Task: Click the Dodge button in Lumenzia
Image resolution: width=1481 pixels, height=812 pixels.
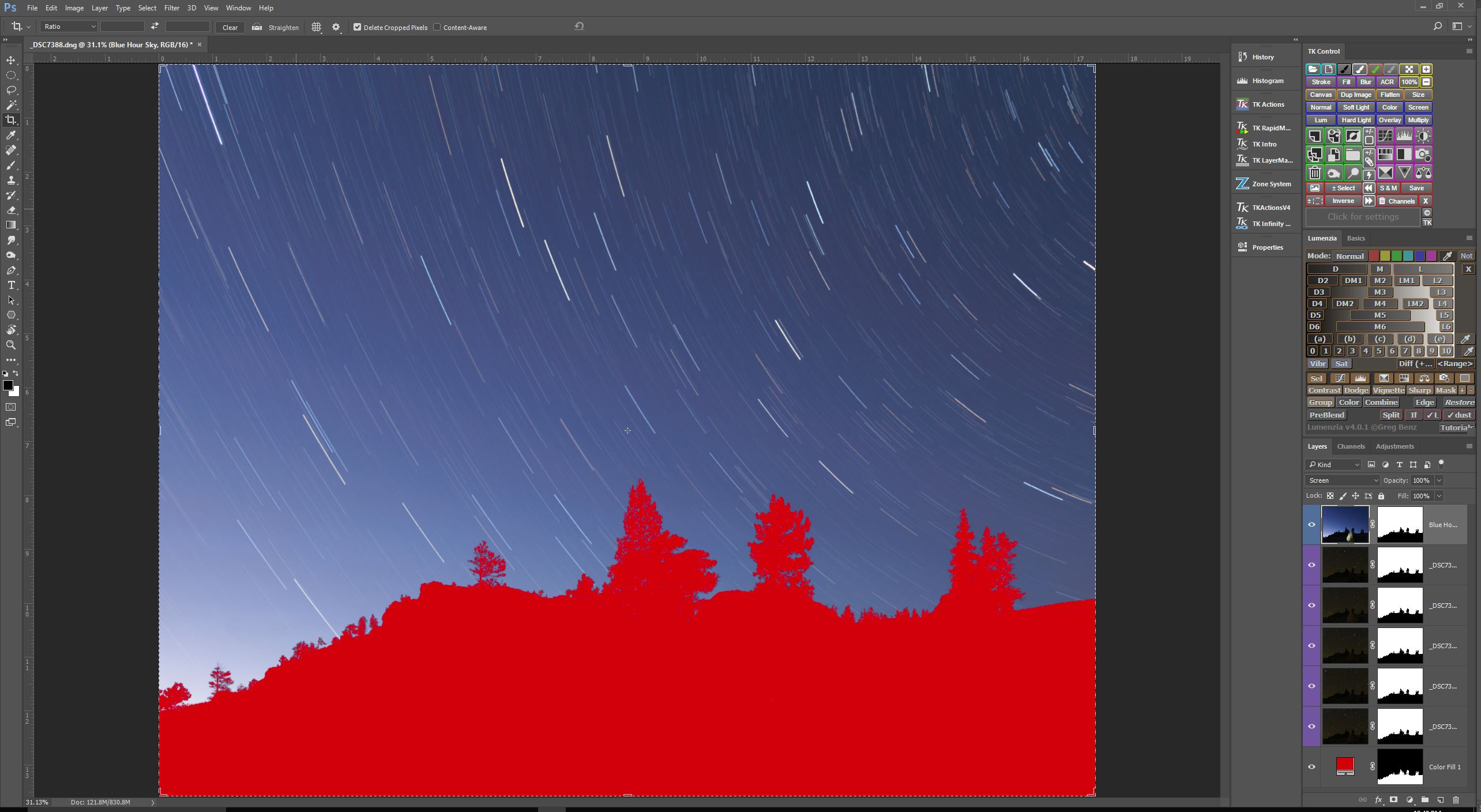Action: tap(1356, 390)
